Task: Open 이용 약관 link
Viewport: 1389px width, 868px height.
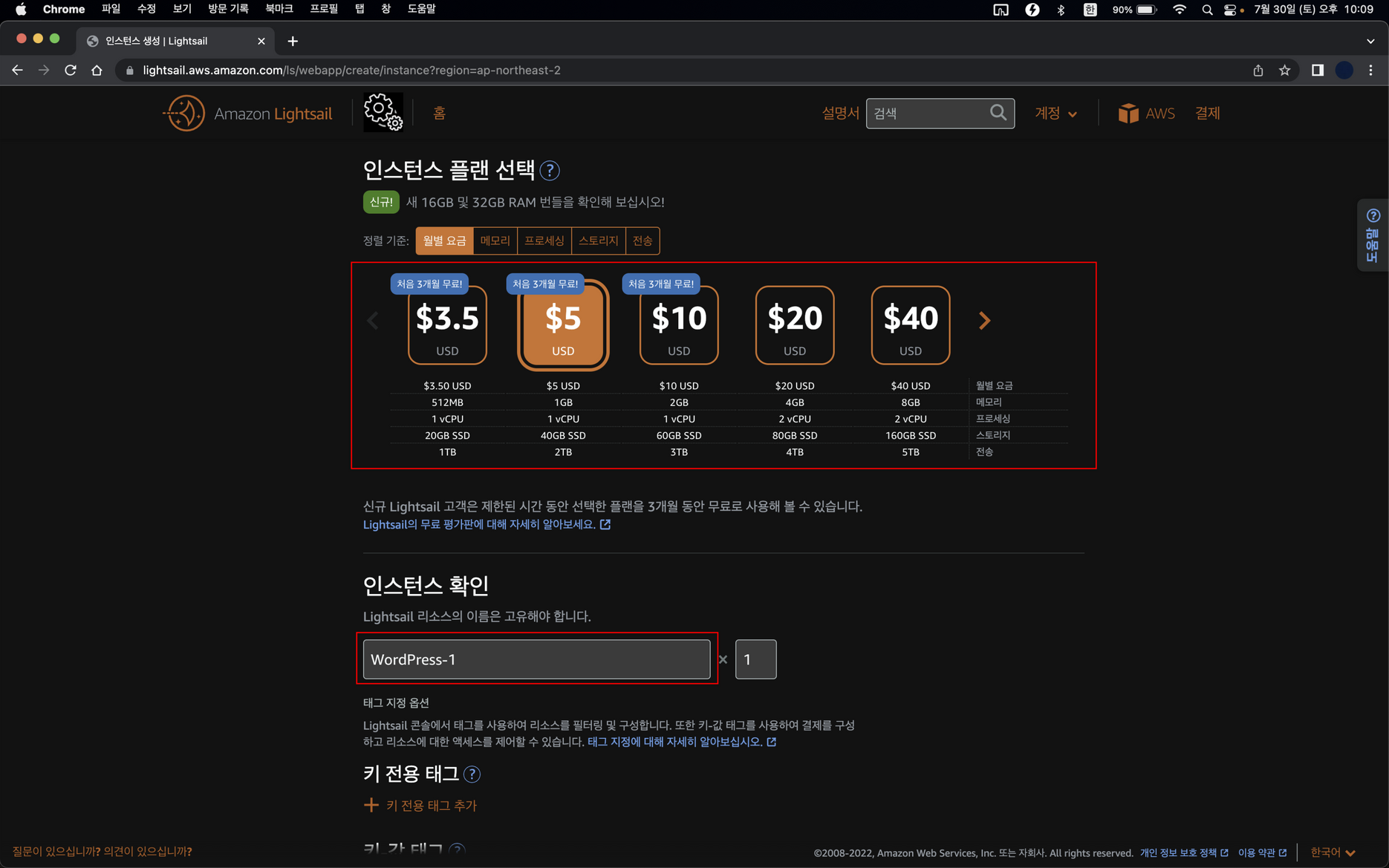Action: [x=1262, y=853]
